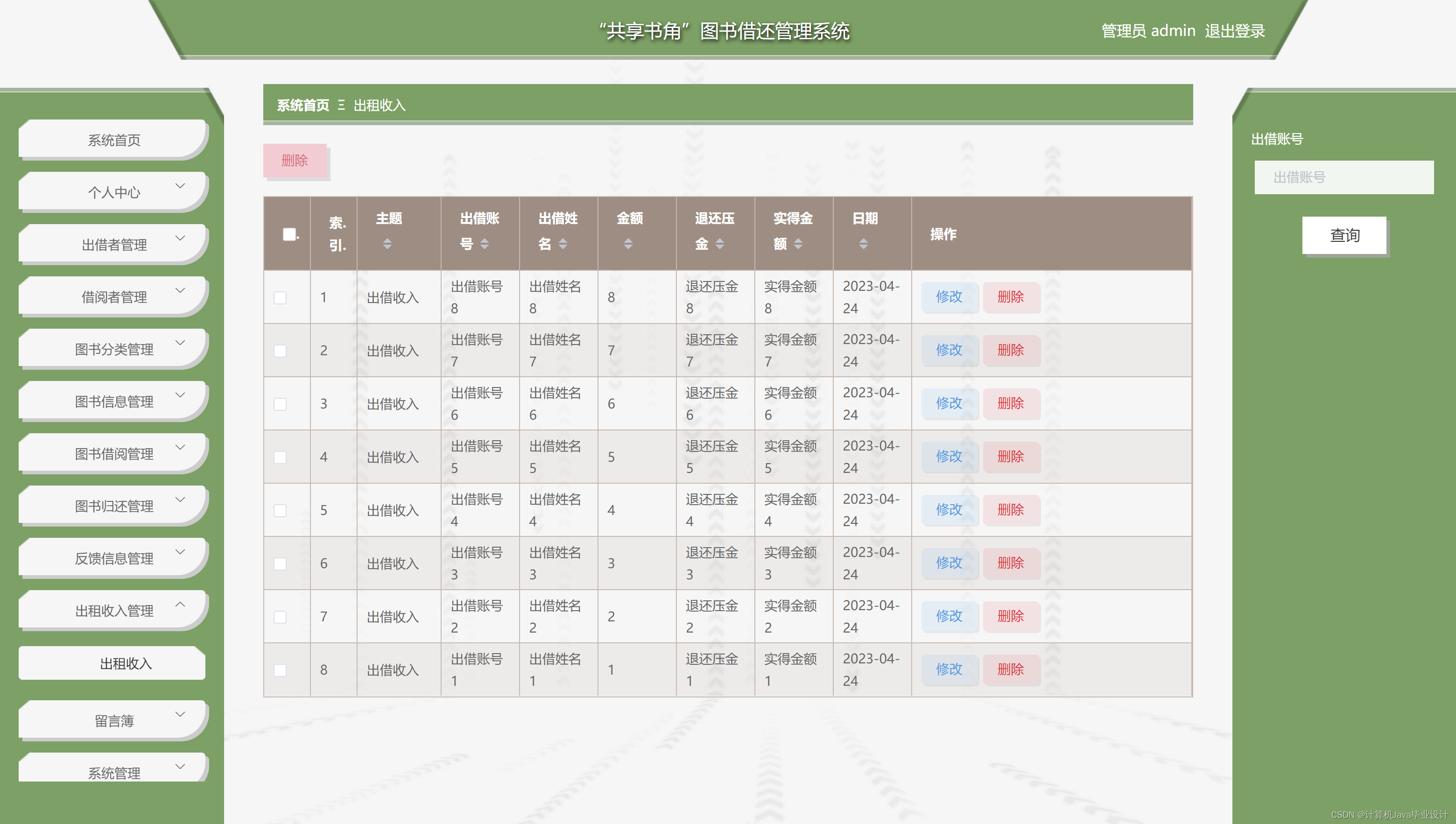Sort table by 主题 column arrows
Screen dimensions: 1456x824
[387, 244]
